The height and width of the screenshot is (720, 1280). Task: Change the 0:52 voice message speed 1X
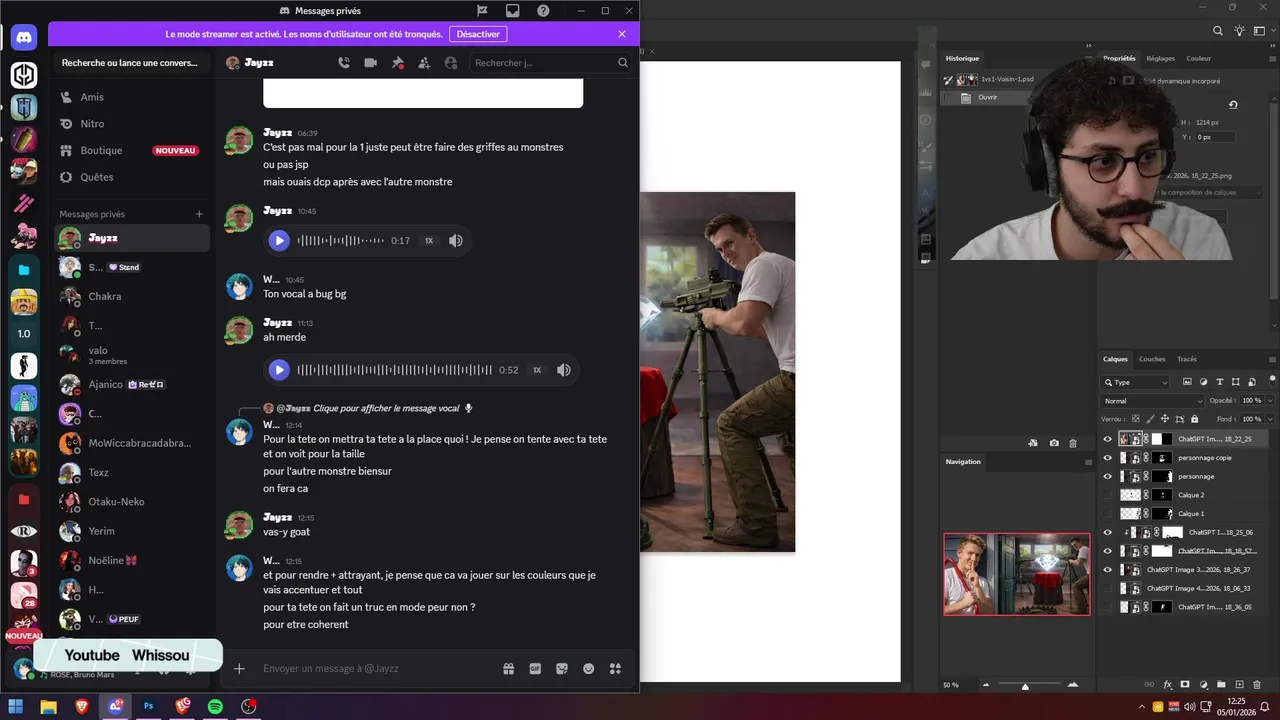537,370
